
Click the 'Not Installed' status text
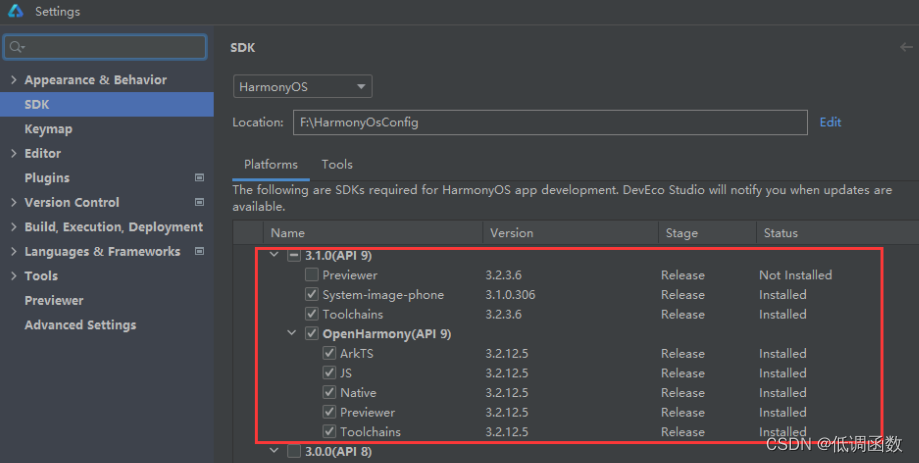click(x=795, y=275)
